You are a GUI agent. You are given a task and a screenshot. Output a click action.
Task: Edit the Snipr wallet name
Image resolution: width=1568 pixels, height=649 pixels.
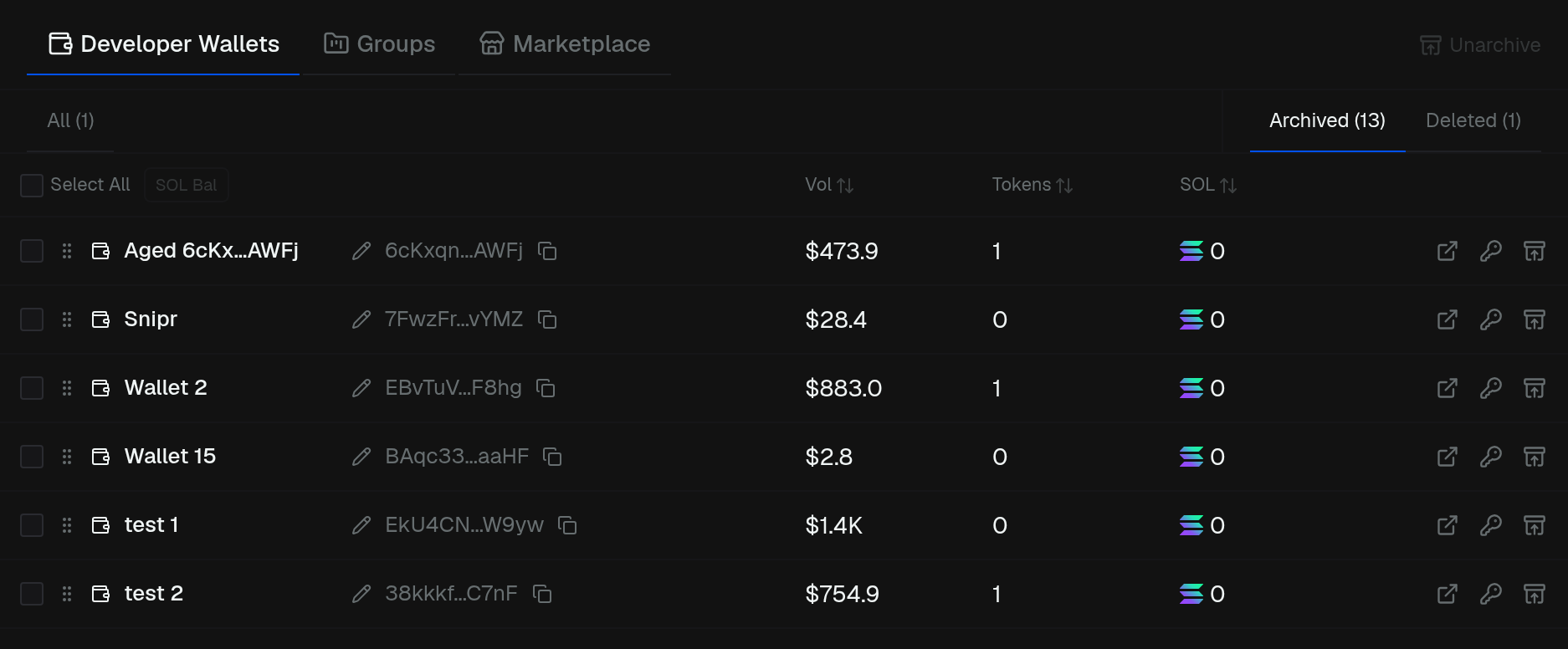coord(361,319)
